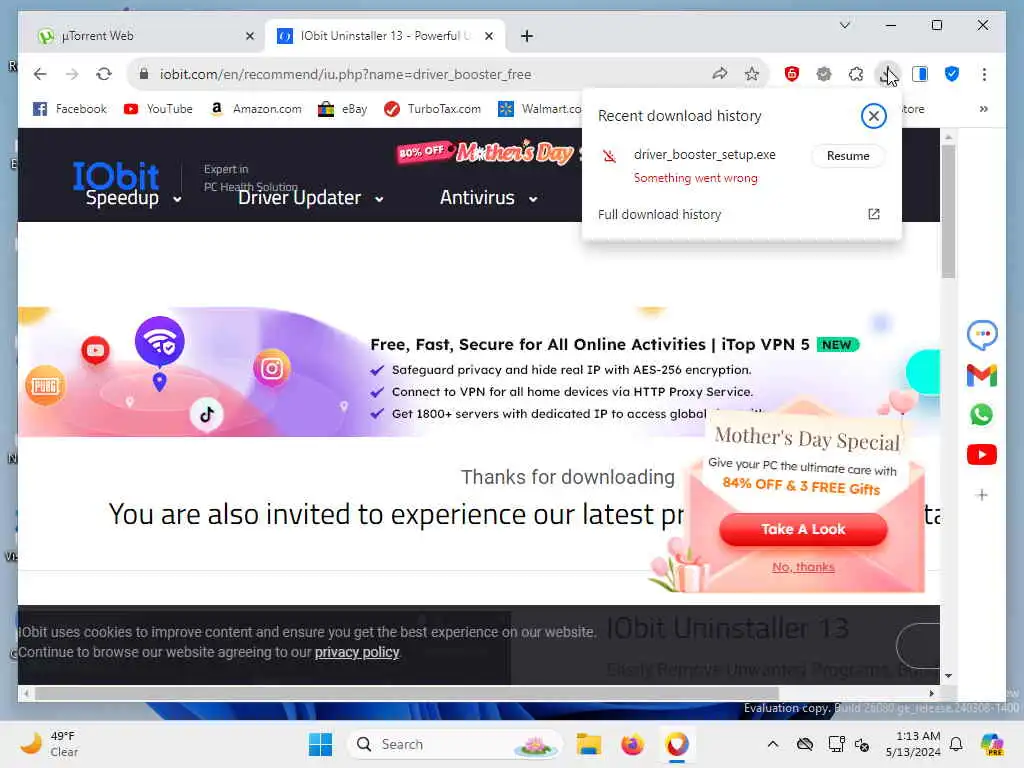Open full history via external-link icon
This screenshot has height=768, width=1024.
click(873, 214)
